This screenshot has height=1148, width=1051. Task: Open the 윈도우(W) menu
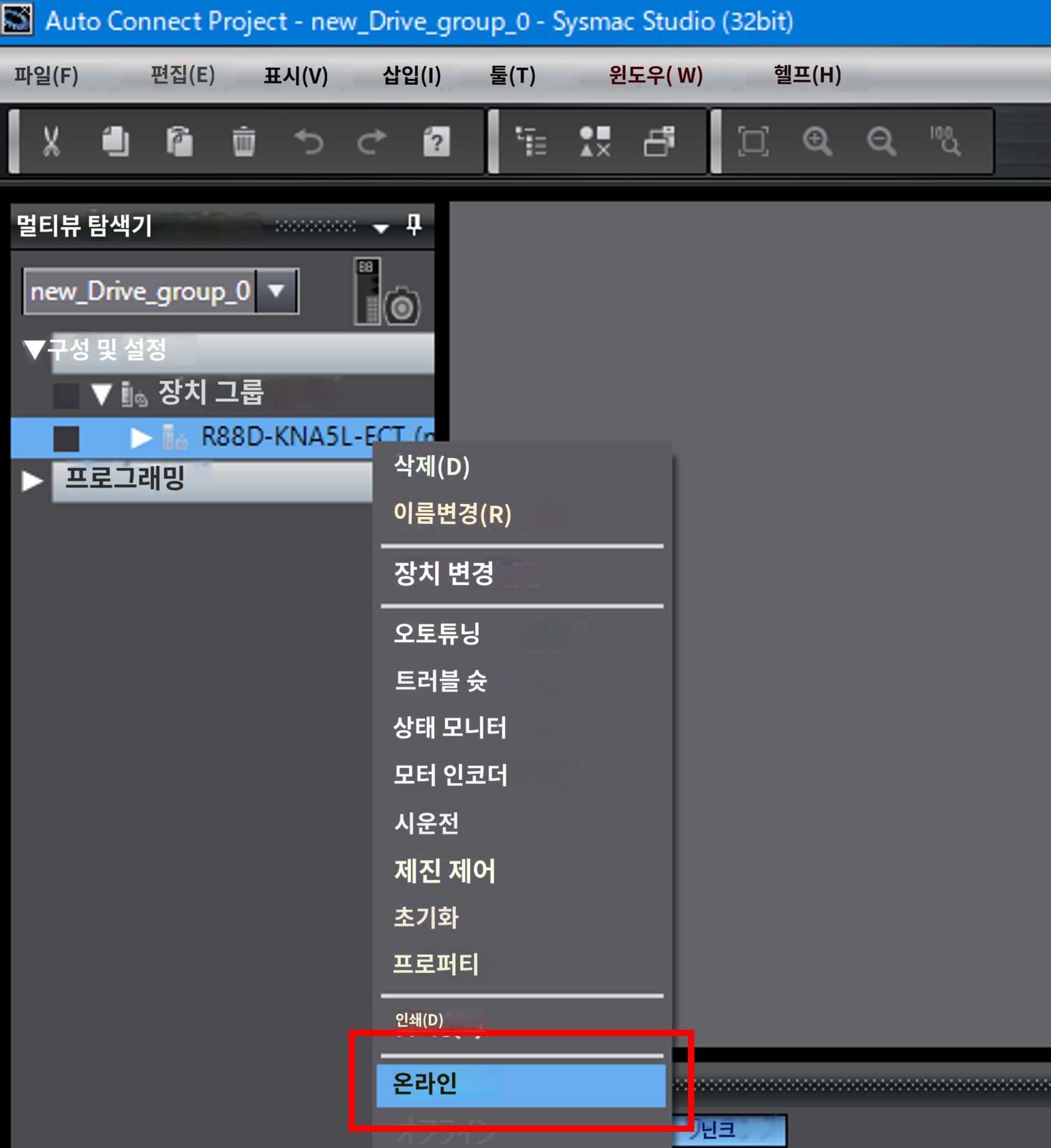coord(656,75)
